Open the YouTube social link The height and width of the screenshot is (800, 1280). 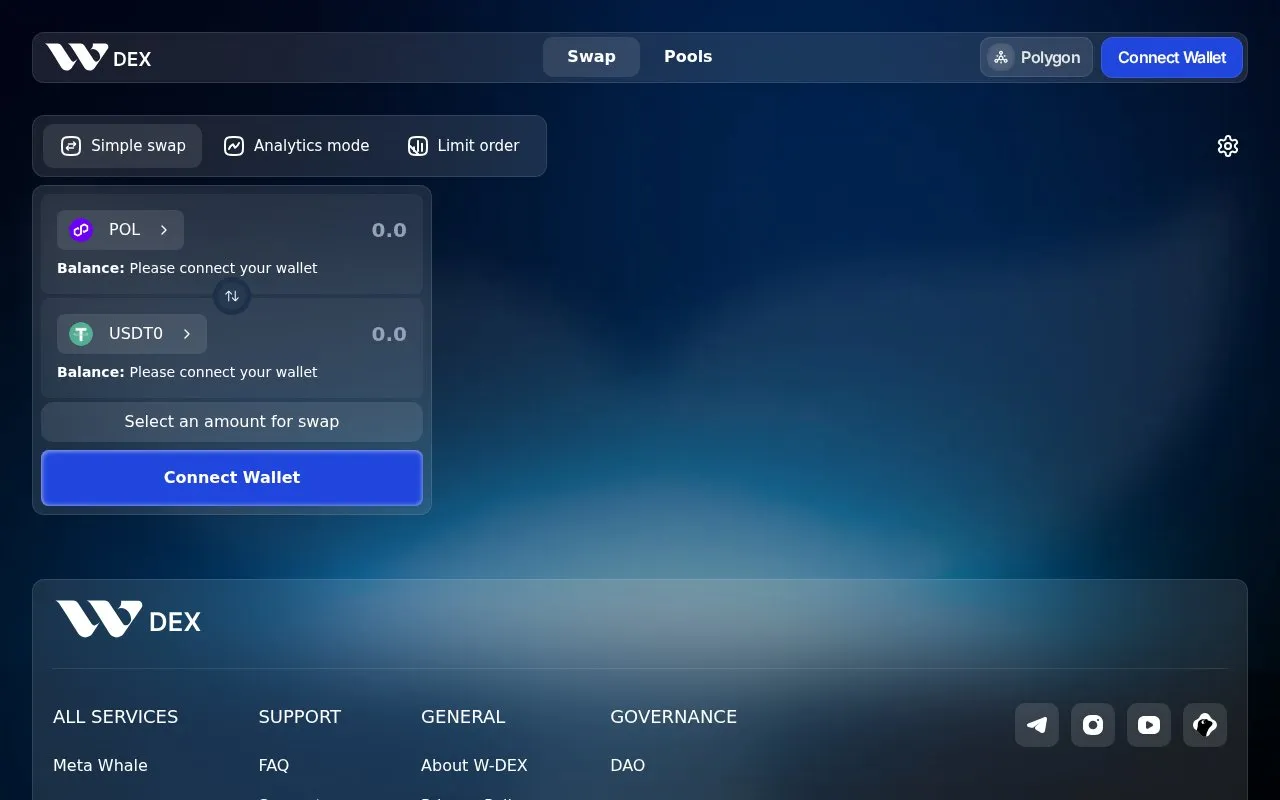click(1149, 725)
